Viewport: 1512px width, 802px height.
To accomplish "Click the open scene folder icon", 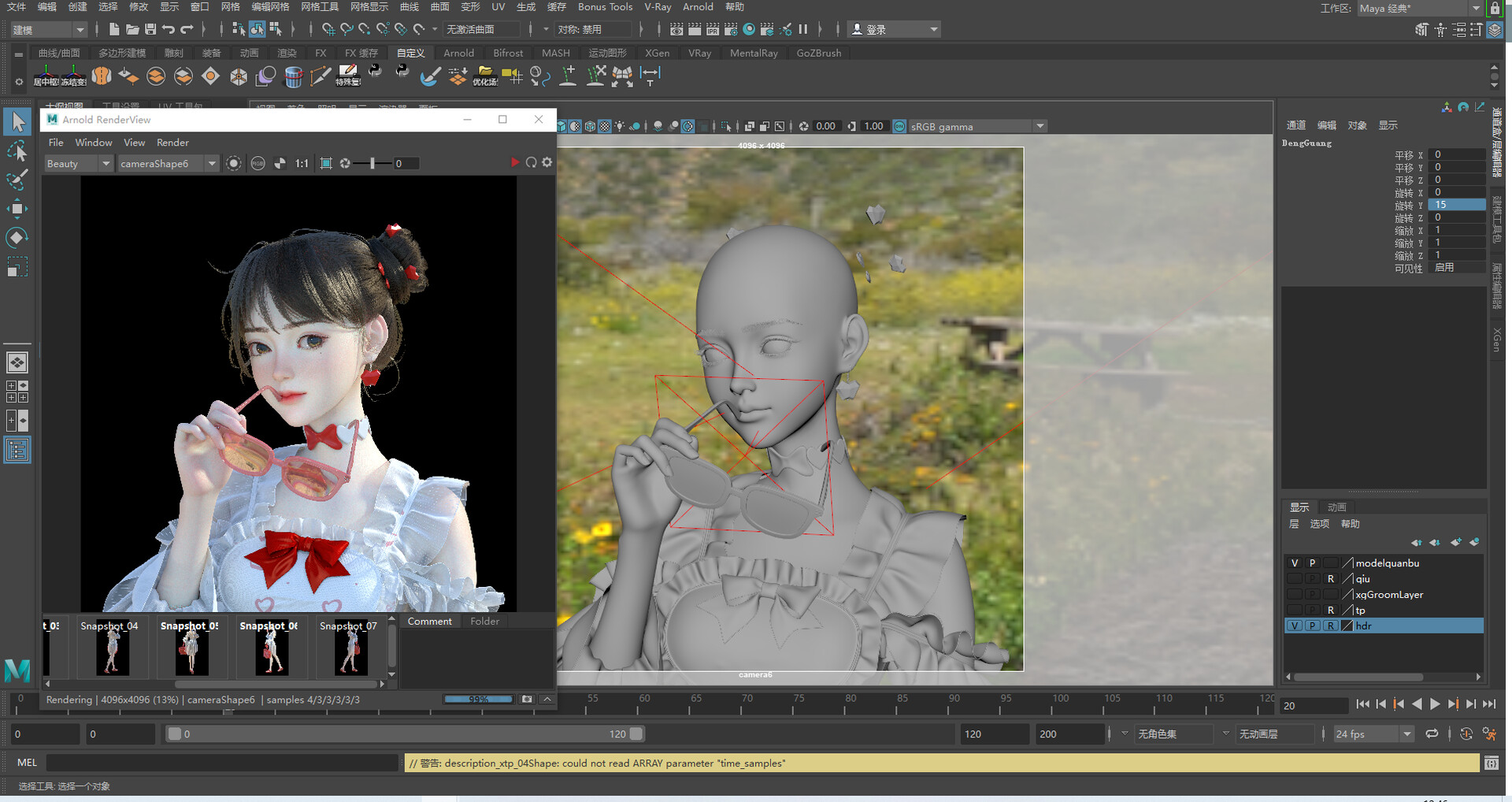I will coord(132,29).
